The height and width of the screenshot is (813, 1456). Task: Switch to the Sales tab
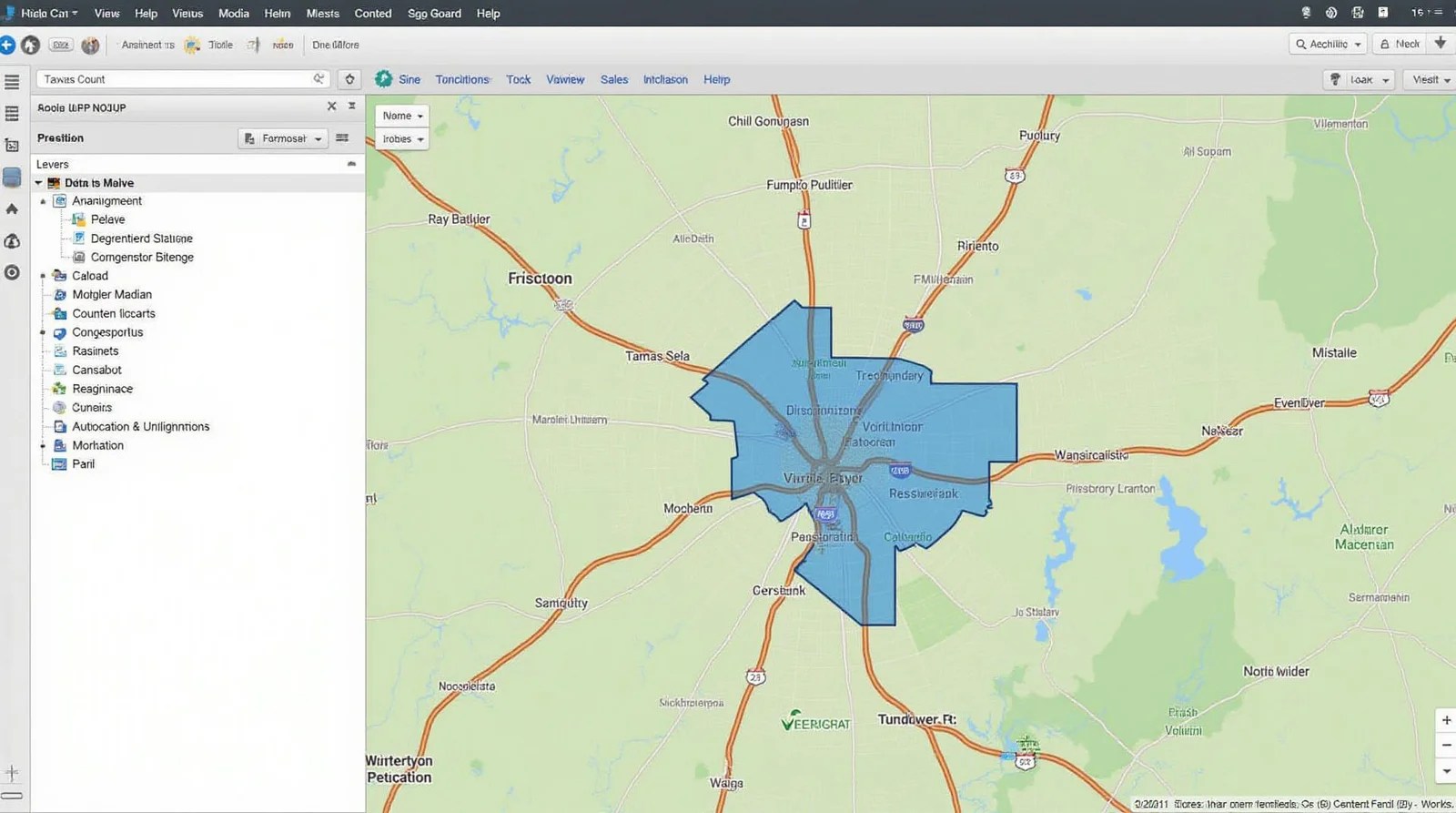(614, 79)
